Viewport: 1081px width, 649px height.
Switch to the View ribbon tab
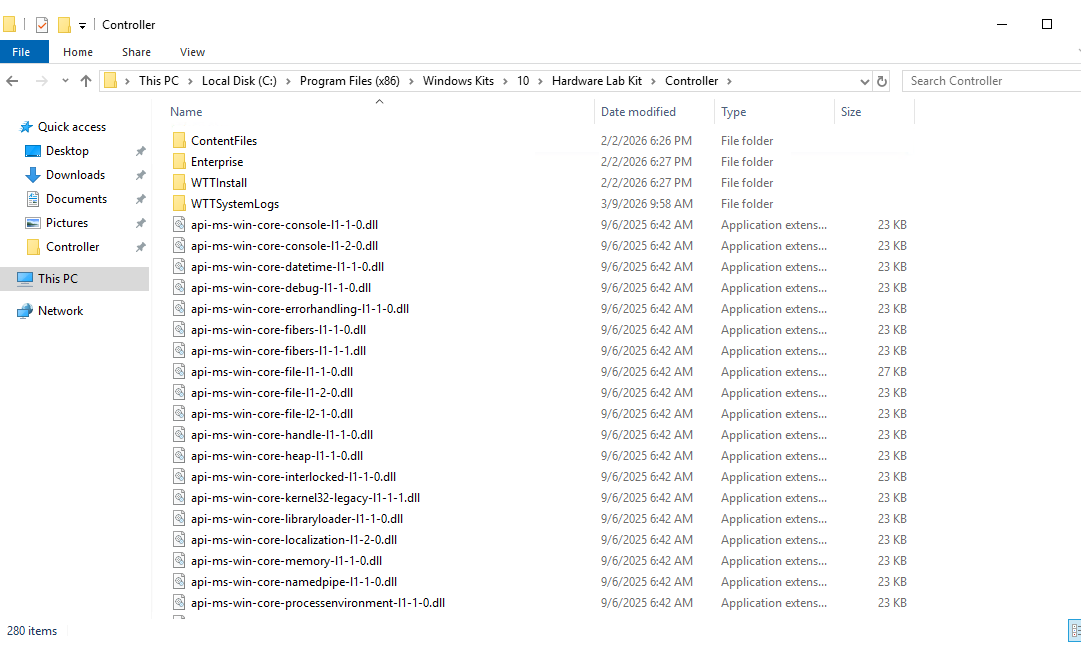tap(192, 52)
